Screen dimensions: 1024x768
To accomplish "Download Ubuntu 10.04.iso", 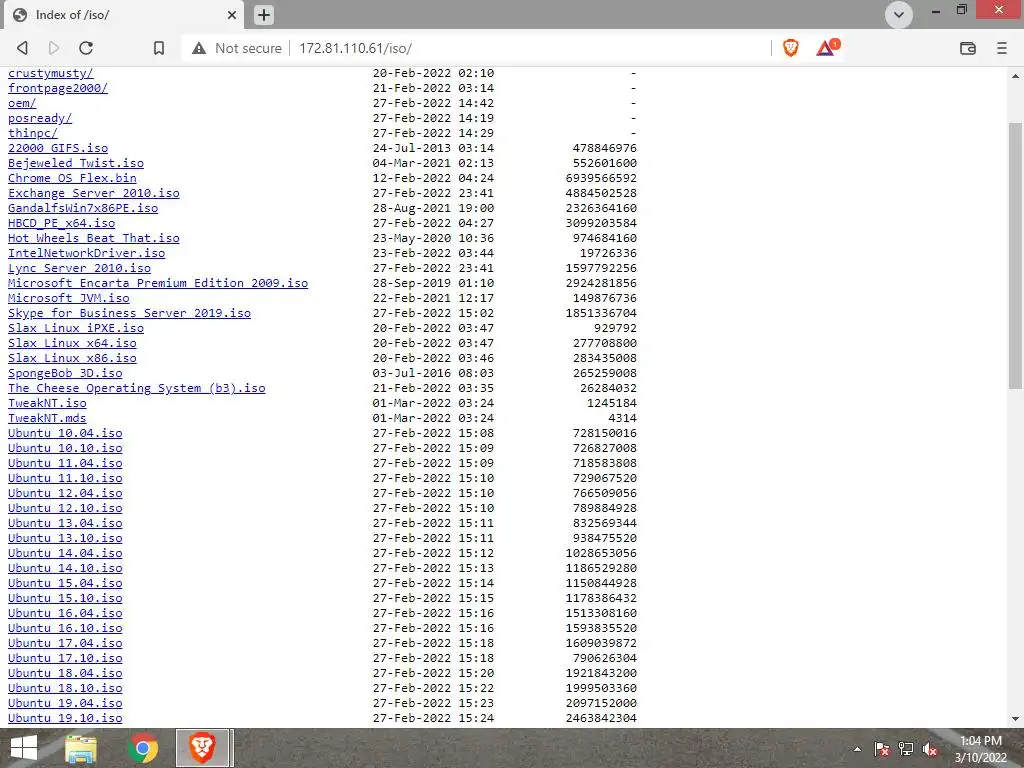I will 65,434.
